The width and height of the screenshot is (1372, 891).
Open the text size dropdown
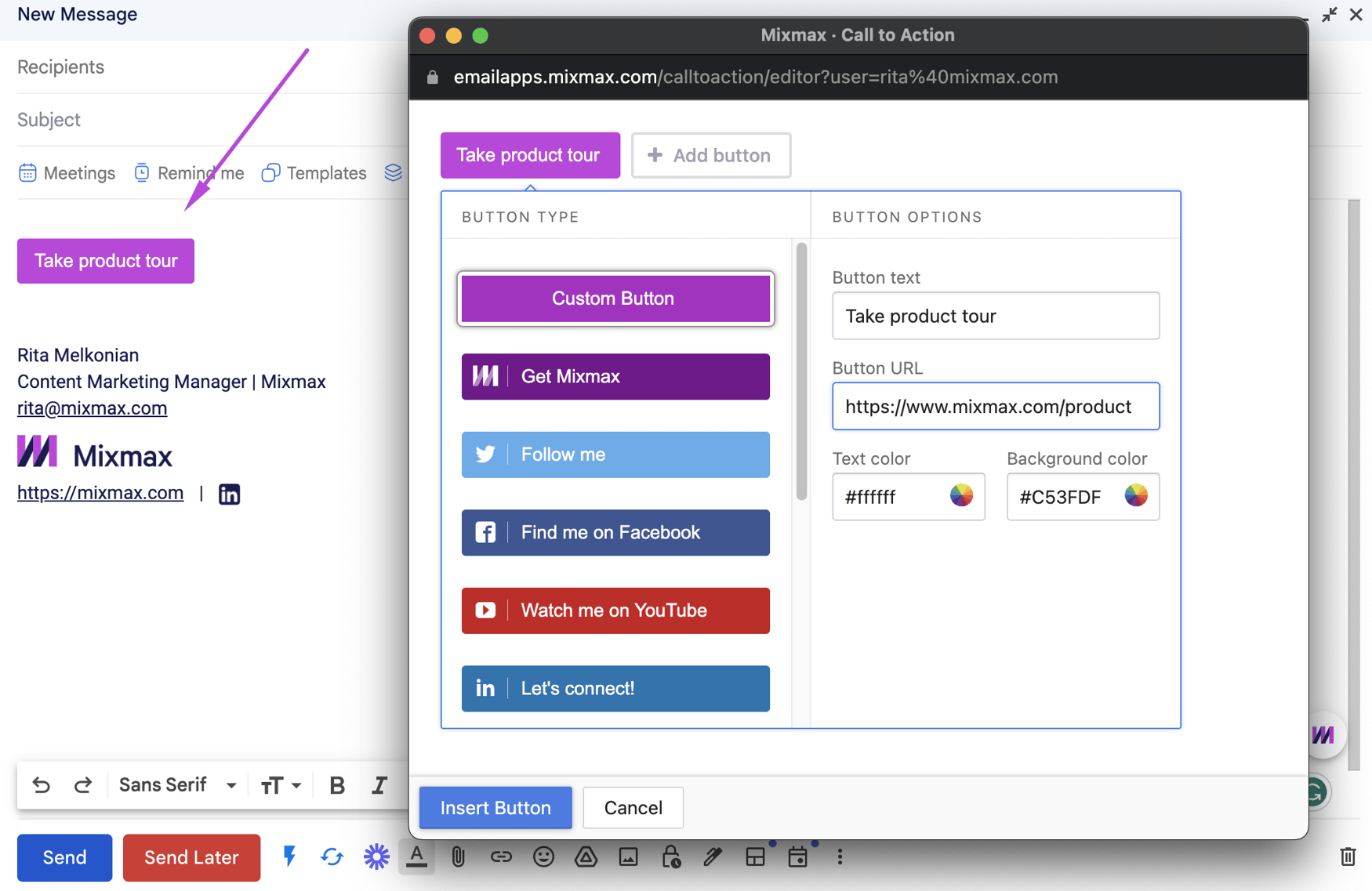(x=280, y=784)
